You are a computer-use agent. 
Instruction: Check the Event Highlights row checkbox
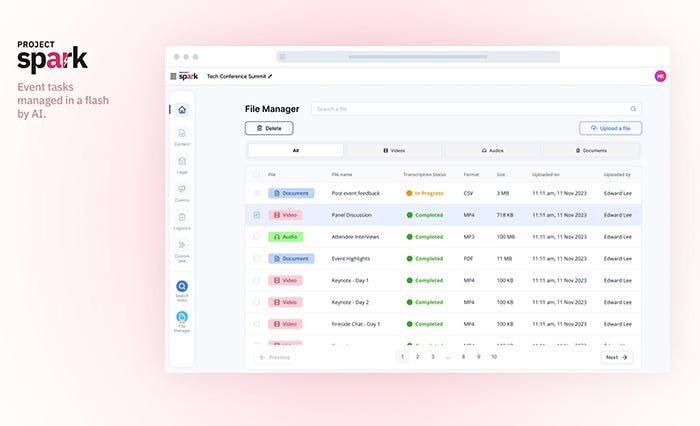pyautogui.click(x=256, y=259)
